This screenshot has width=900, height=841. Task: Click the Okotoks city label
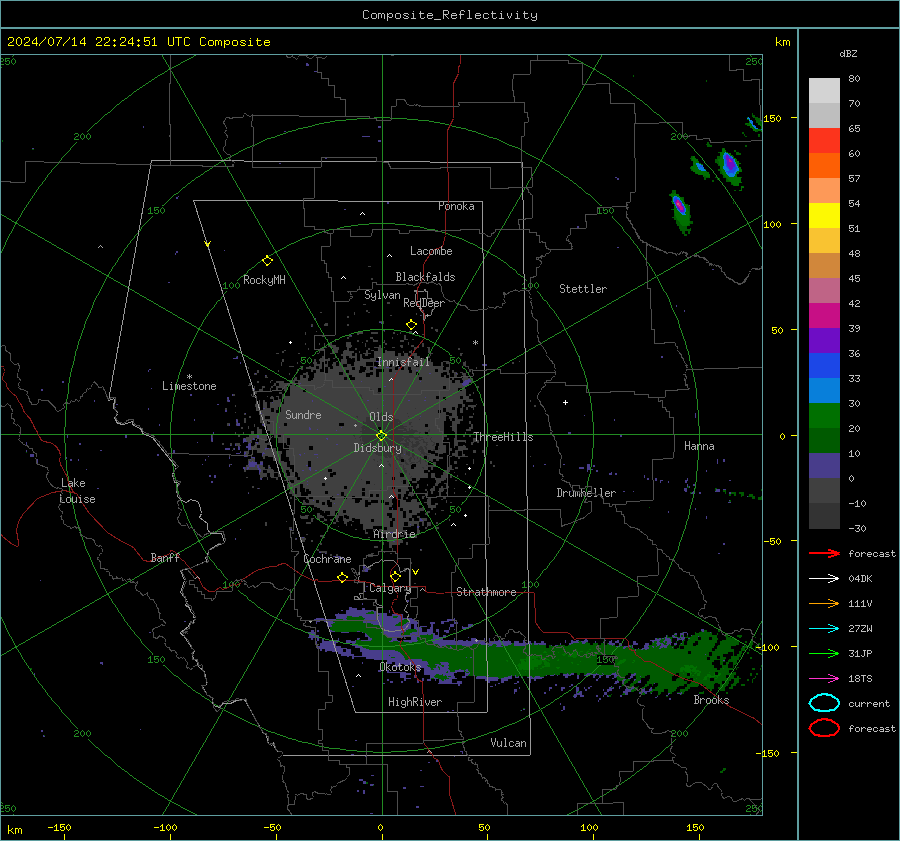click(x=400, y=667)
